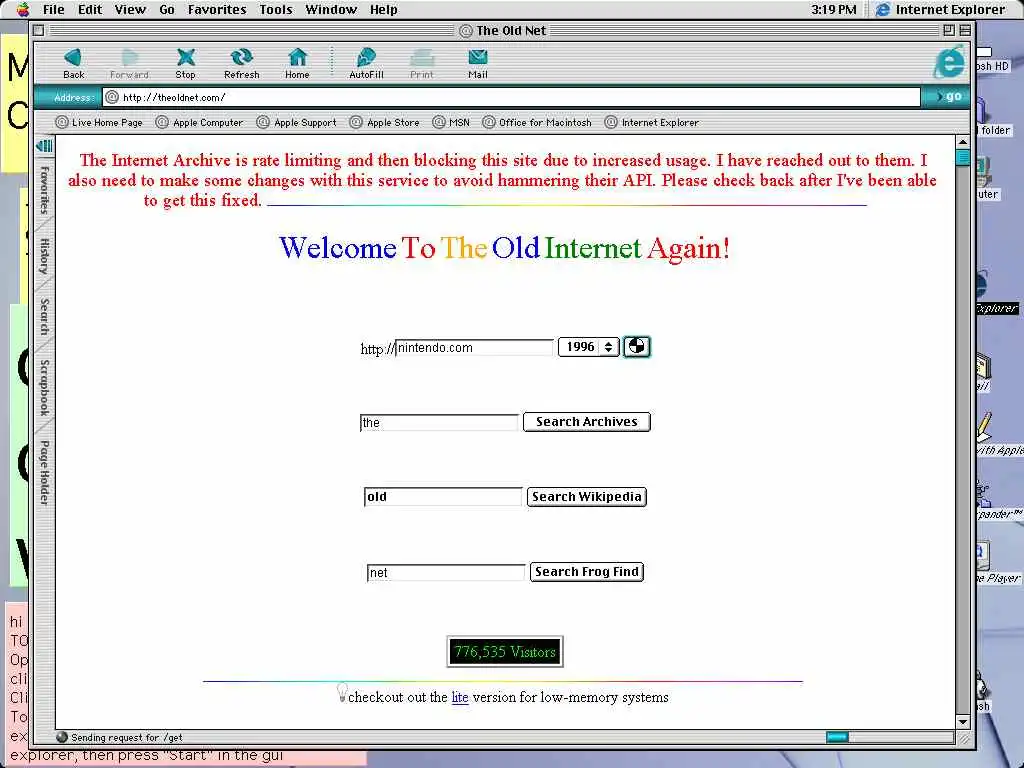
Task: Open the Internet Explorer application menu
Action: (x=941, y=9)
